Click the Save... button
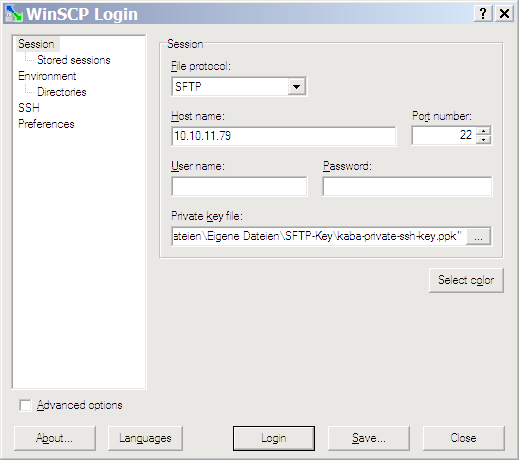Screen dimensions: 519x460 (369, 438)
